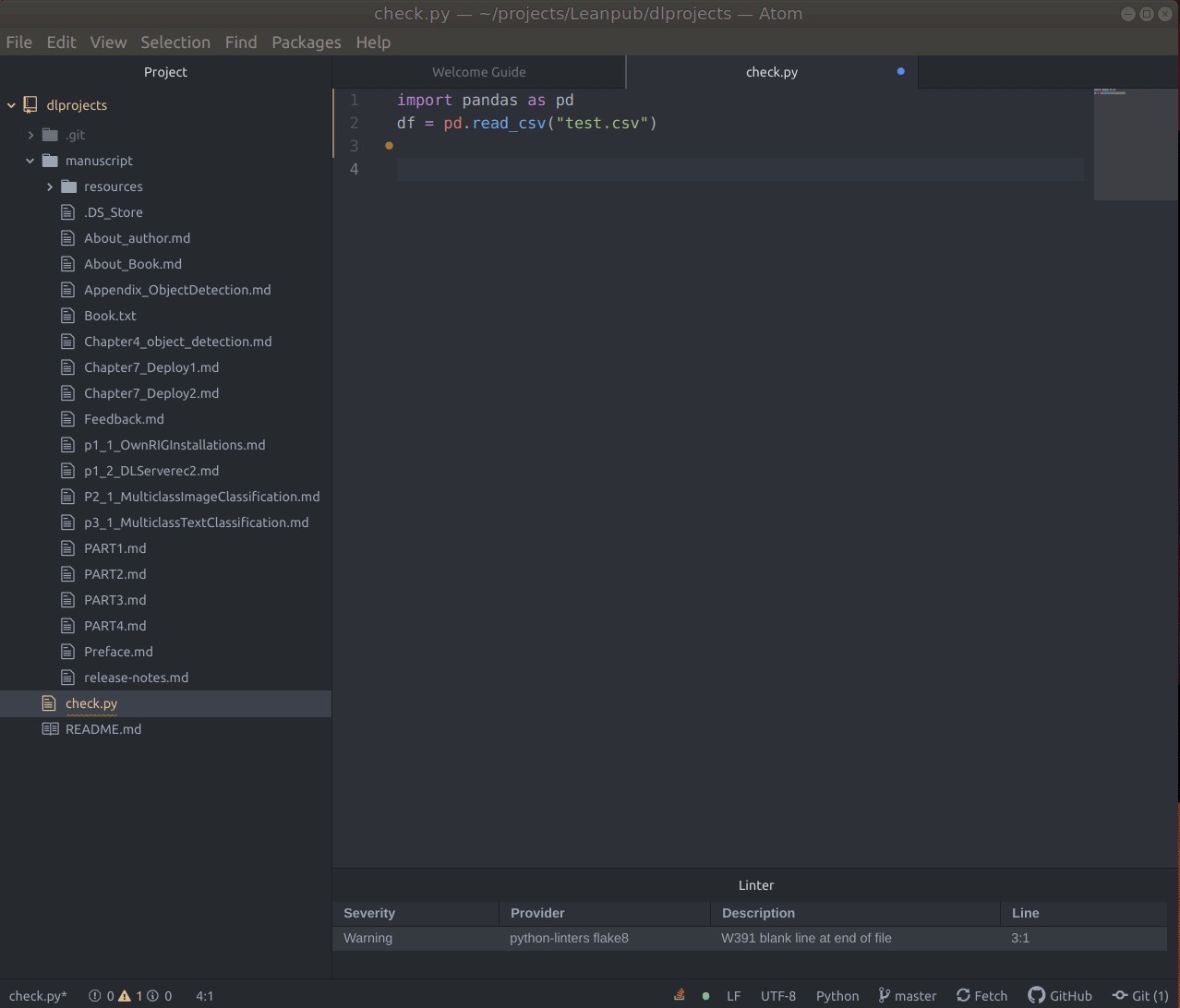Click the .git folder icon
Viewport: 1180px width, 1008px height.
[x=50, y=135]
